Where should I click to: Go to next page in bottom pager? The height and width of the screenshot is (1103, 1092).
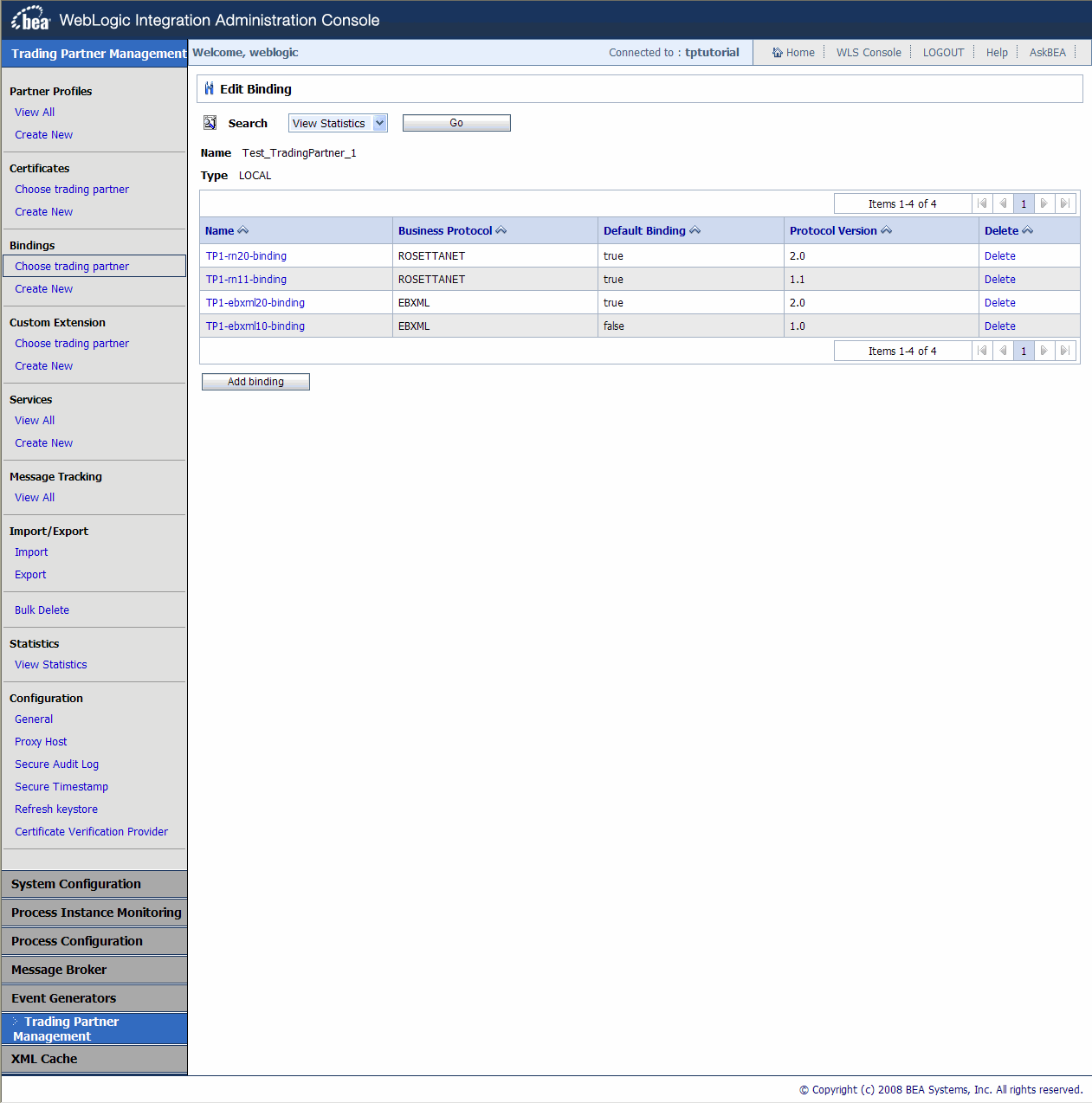tap(1044, 351)
